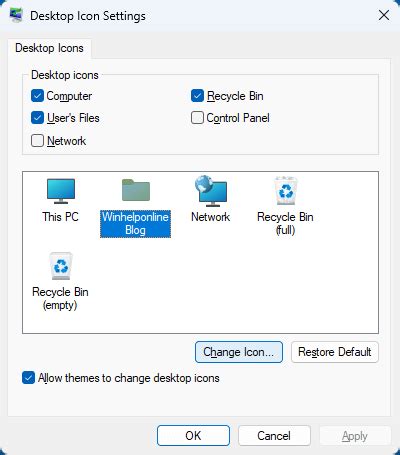The height and width of the screenshot is (455, 400).
Task: Uncheck the Computer checkbox
Action: (37, 96)
